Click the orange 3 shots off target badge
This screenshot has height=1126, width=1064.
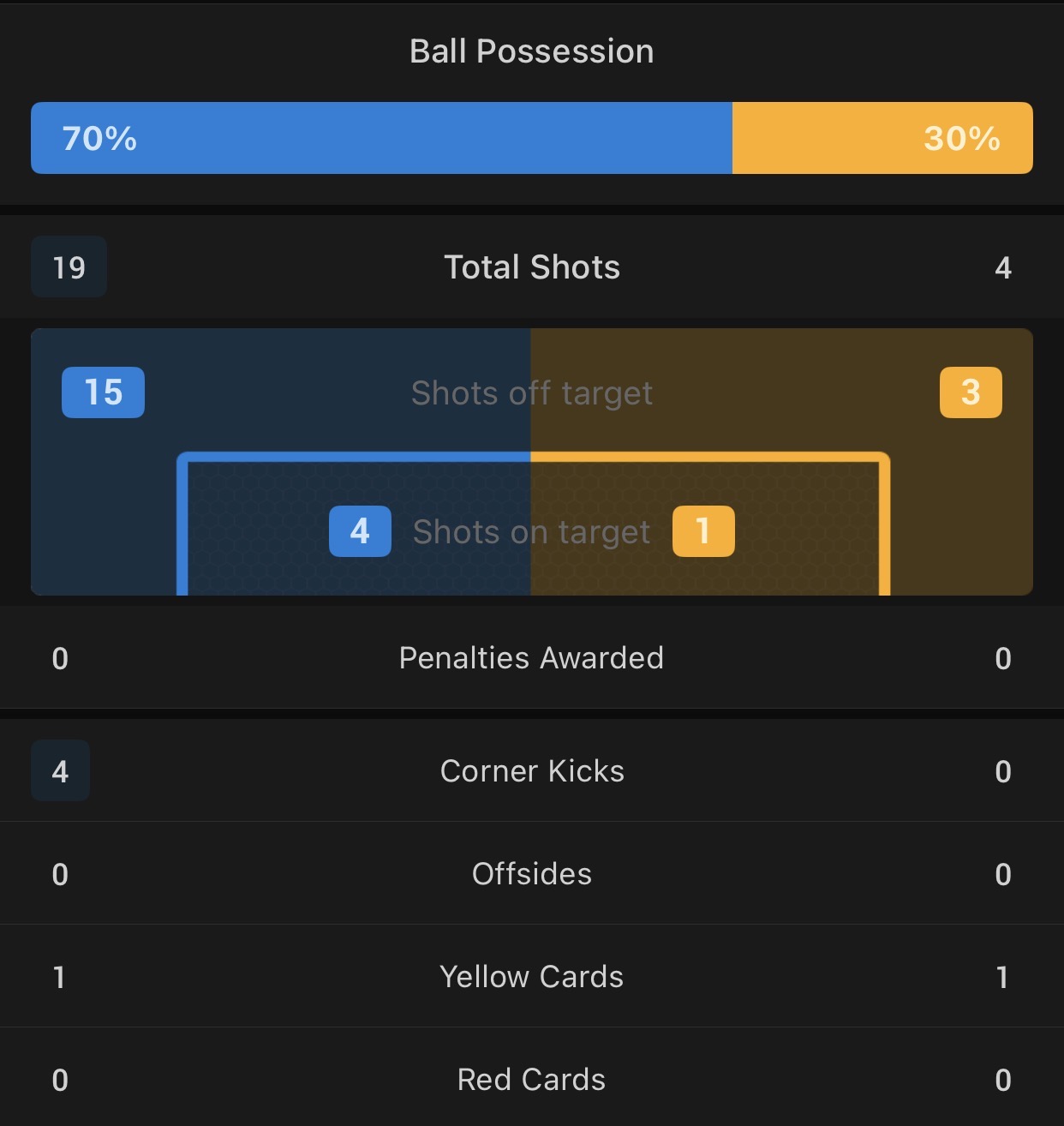[x=971, y=392]
